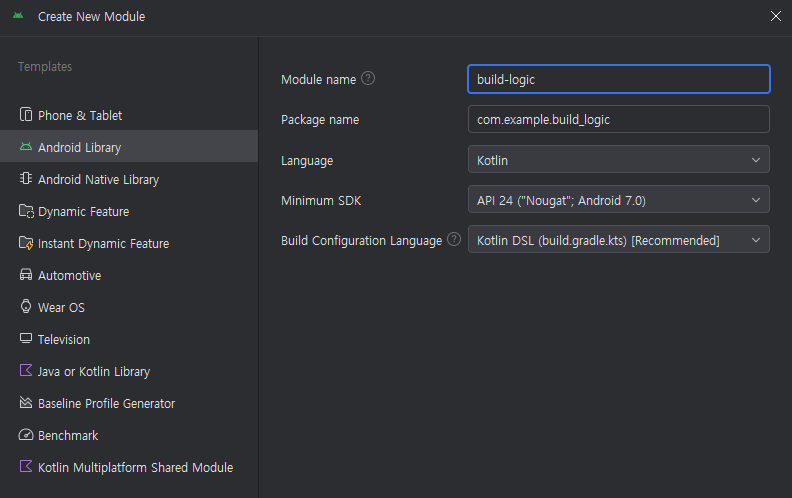792x498 pixels.
Task: Click the Dynamic Feature folder icon
Action: coord(26,211)
